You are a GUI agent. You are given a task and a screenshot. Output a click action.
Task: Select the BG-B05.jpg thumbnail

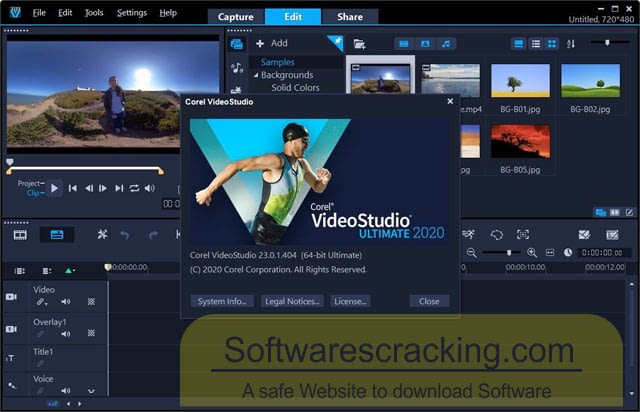coord(520,141)
